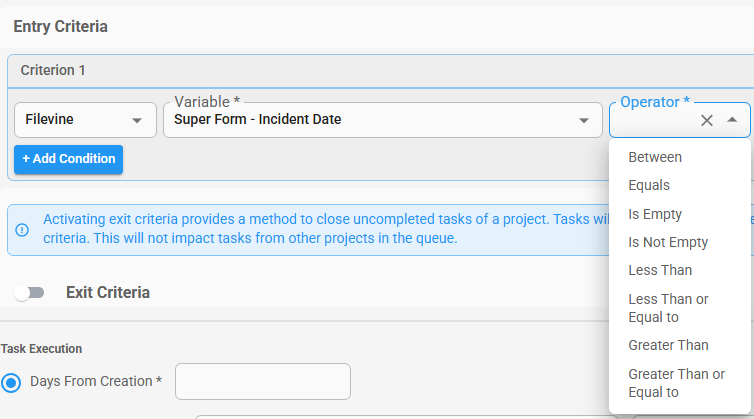Image resolution: width=754 pixels, height=419 pixels.
Task: Click the Add Condition button
Action: coord(68,159)
